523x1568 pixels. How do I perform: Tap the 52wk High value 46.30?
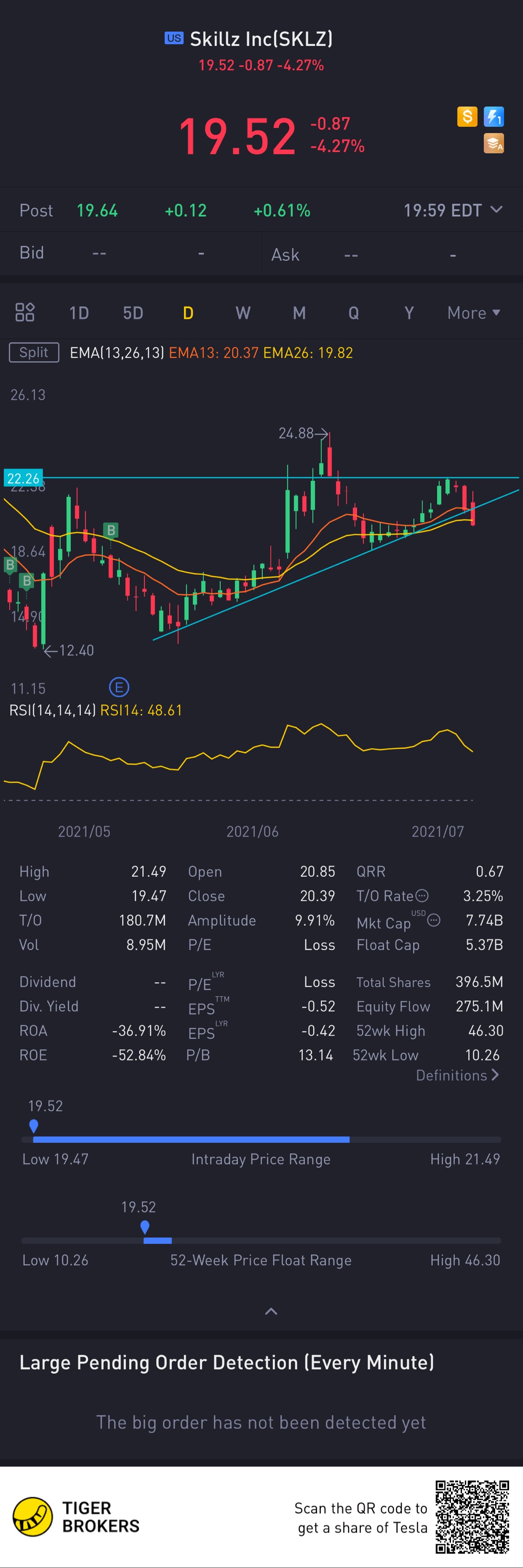click(486, 1031)
